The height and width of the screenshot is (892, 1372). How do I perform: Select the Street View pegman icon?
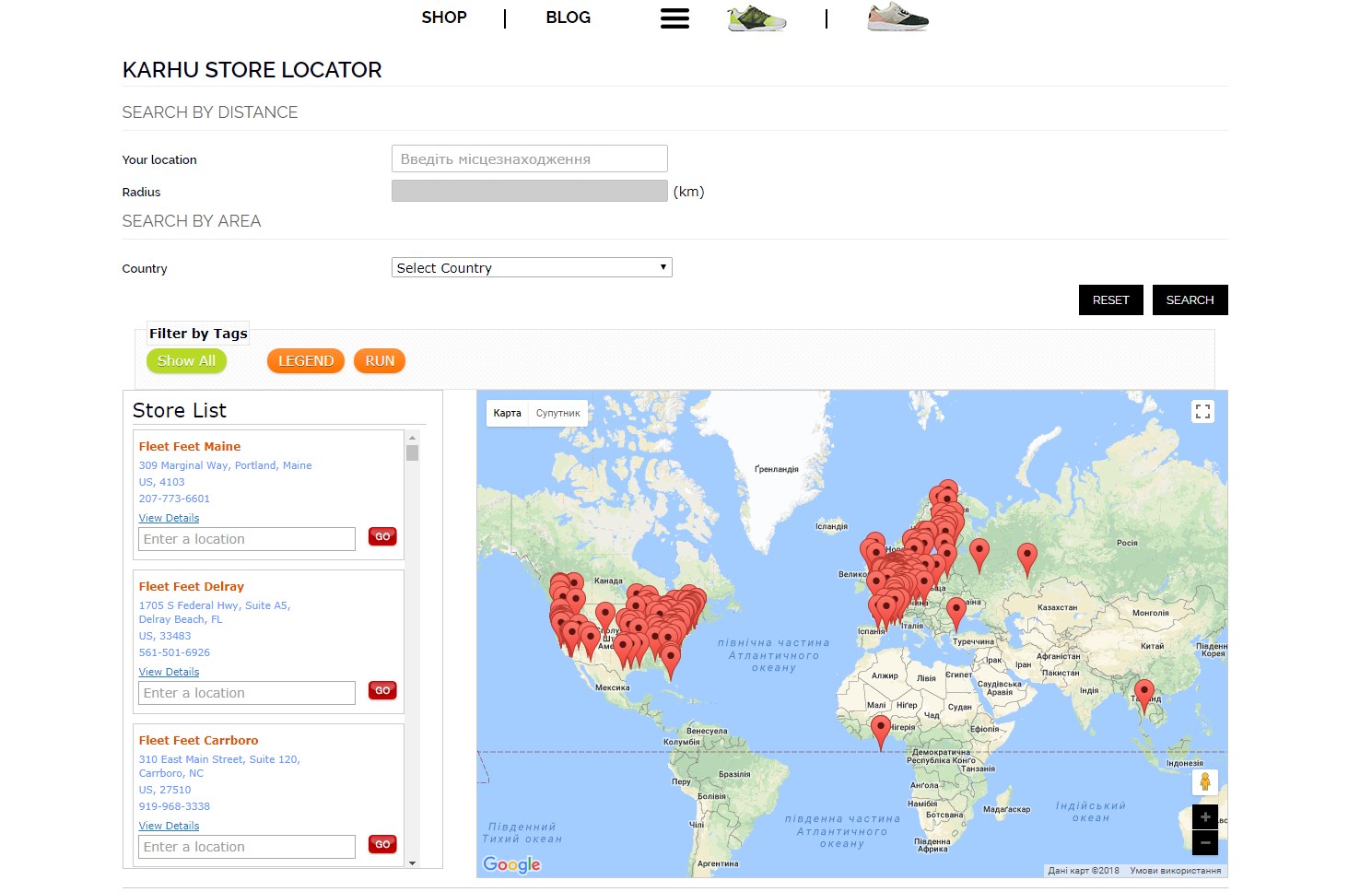[x=1204, y=782]
